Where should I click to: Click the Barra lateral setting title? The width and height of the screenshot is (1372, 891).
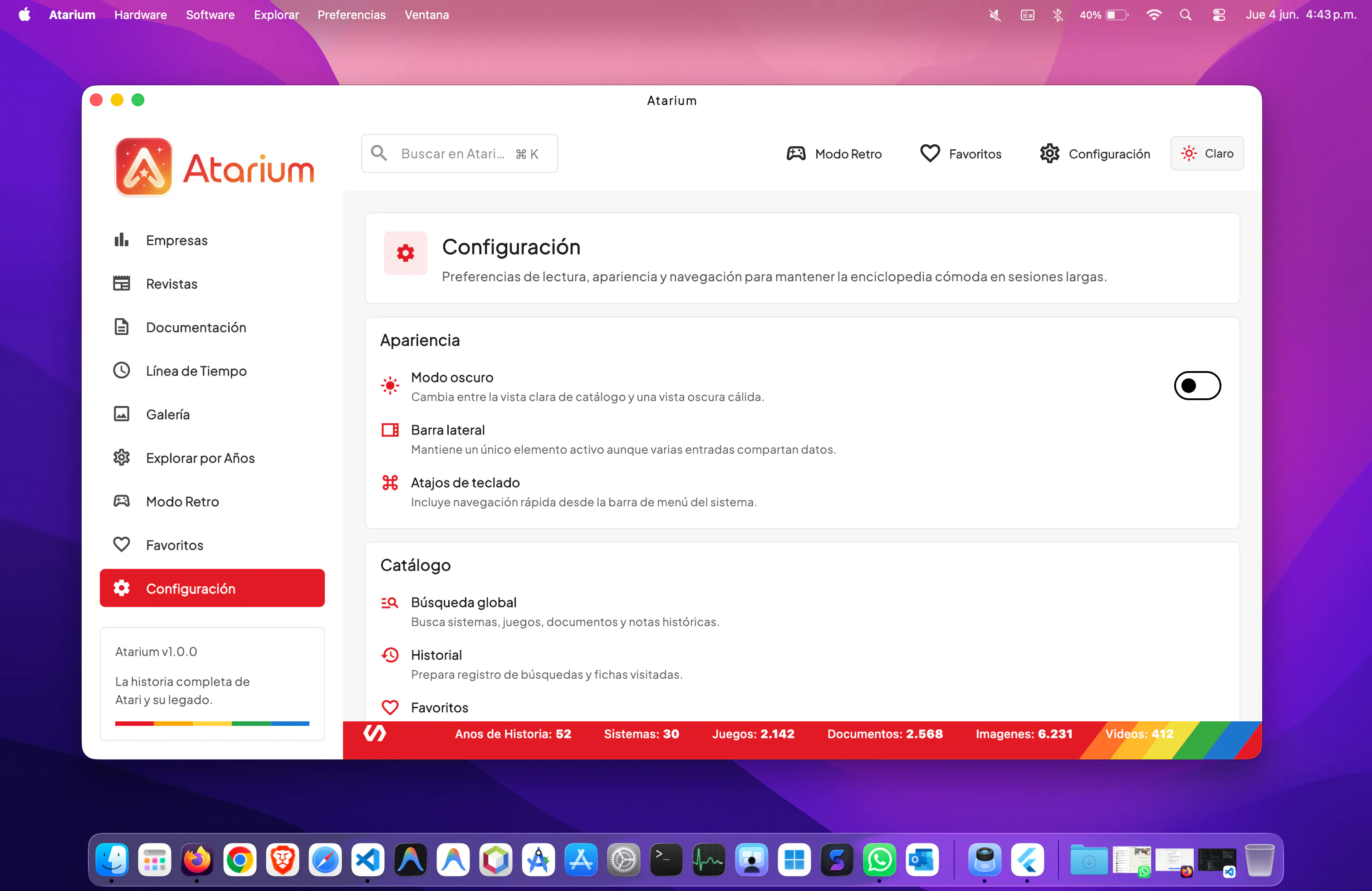[448, 431]
